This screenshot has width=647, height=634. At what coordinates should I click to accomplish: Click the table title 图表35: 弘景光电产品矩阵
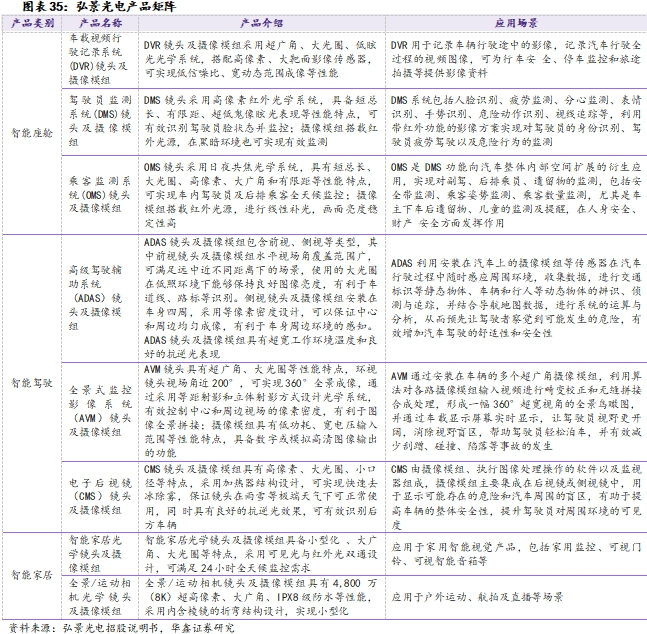pyautogui.click(x=99, y=7)
